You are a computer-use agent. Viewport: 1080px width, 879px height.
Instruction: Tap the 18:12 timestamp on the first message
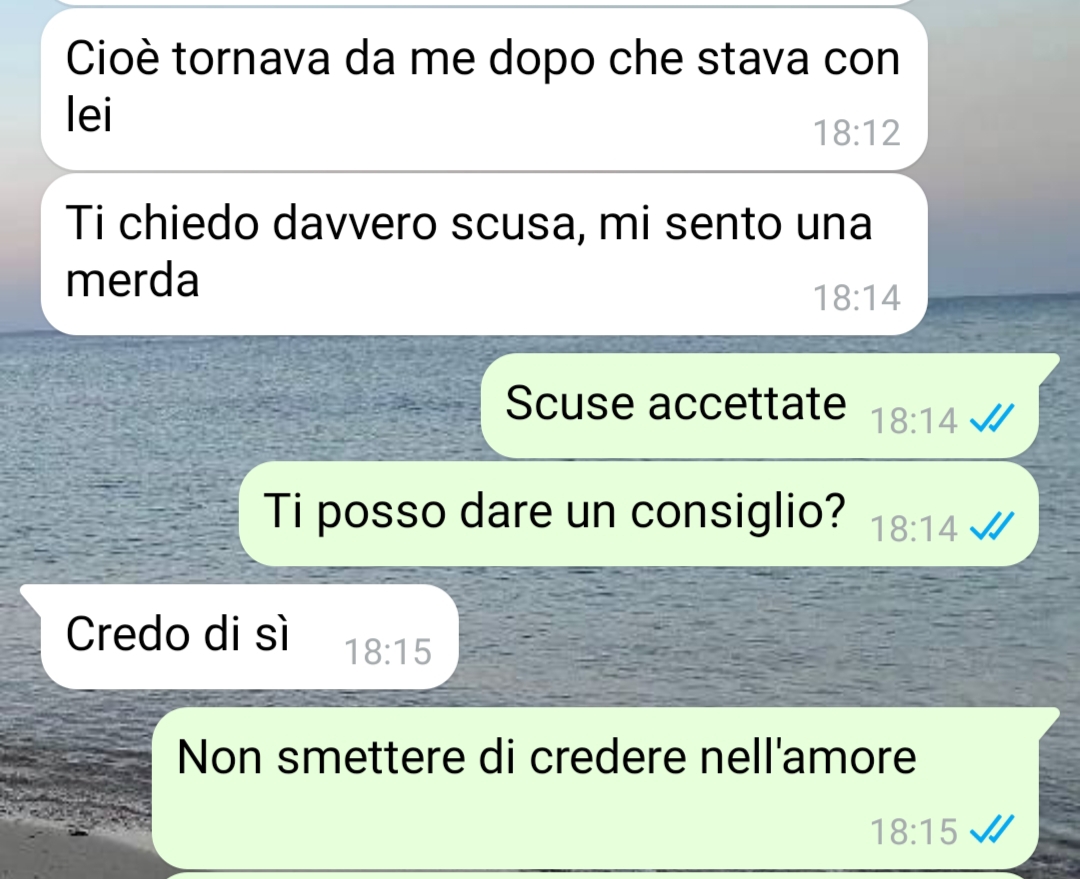pyautogui.click(x=856, y=133)
